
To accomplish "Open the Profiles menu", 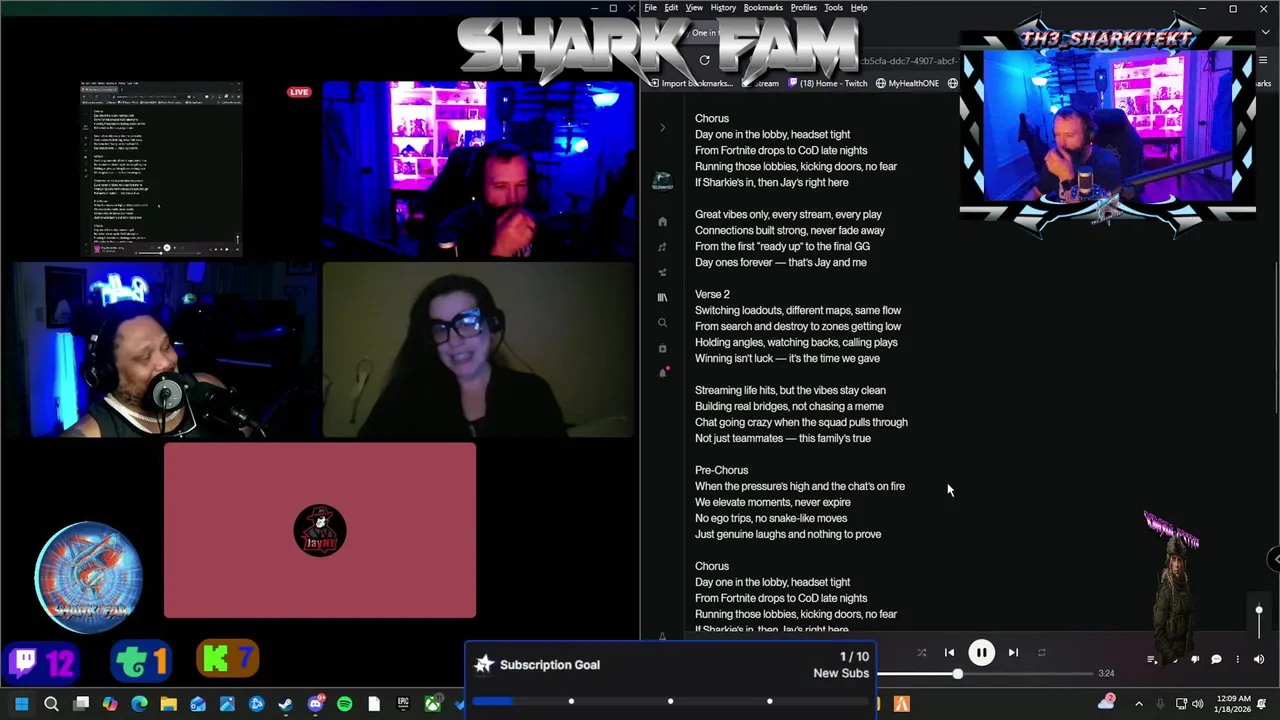I will point(804,8).
